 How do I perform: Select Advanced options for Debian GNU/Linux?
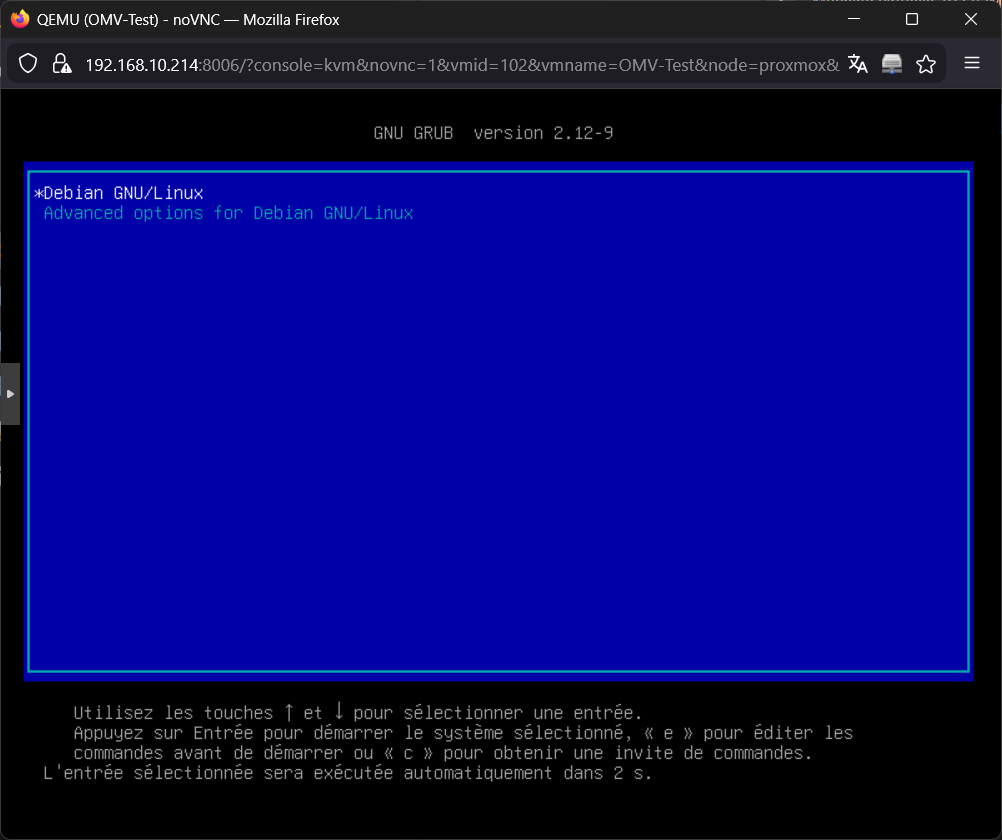coord(228,213)
